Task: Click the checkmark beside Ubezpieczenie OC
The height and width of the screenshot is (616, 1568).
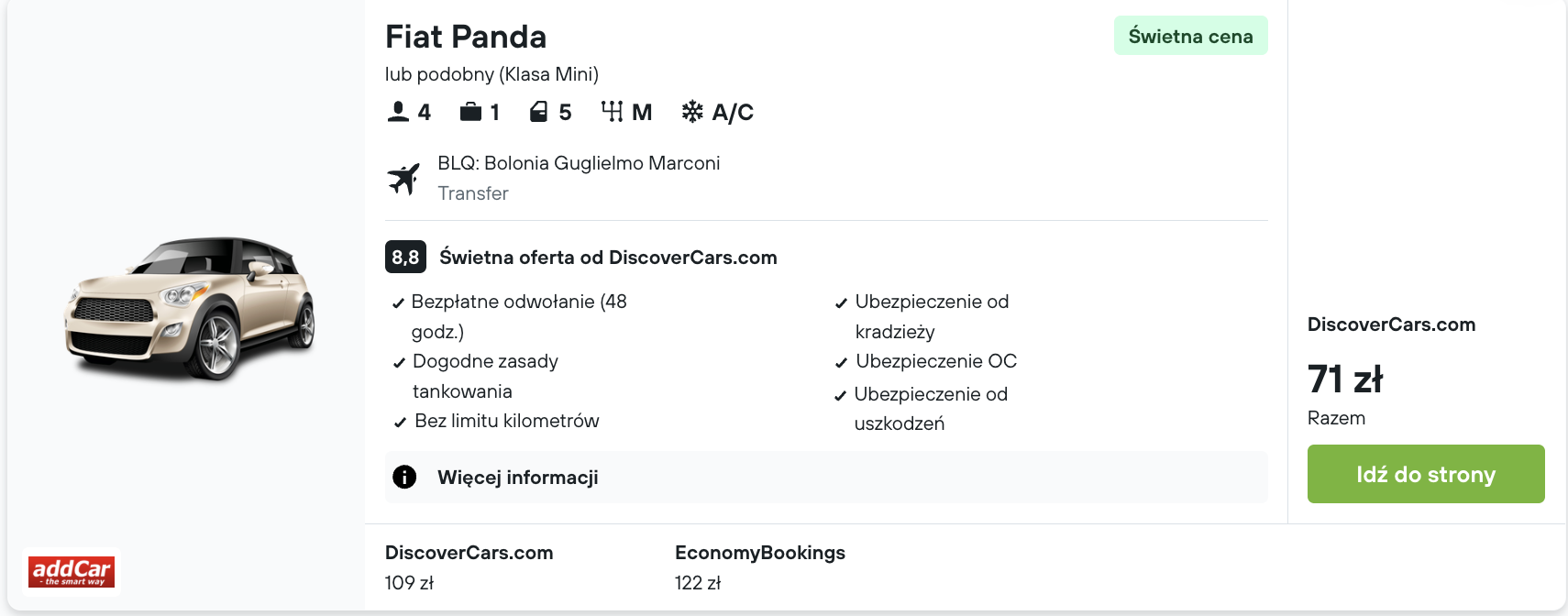Action: pyautogui.click(x=841, y=362)
